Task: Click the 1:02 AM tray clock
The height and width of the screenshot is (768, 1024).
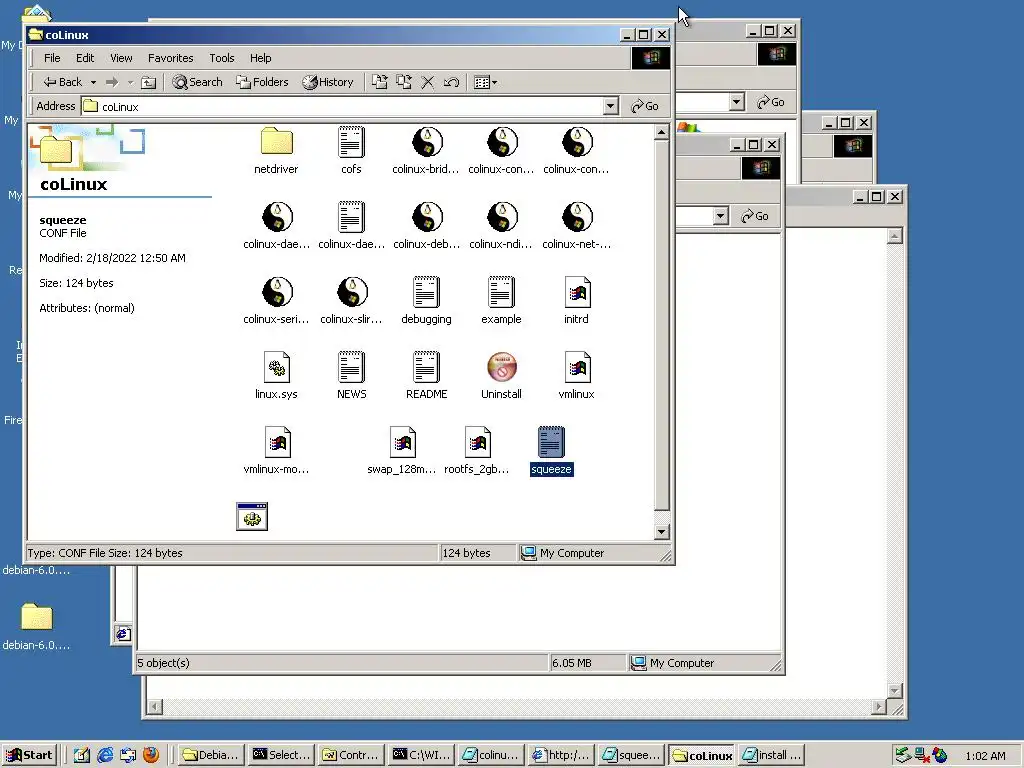Action: pos(985,756)
